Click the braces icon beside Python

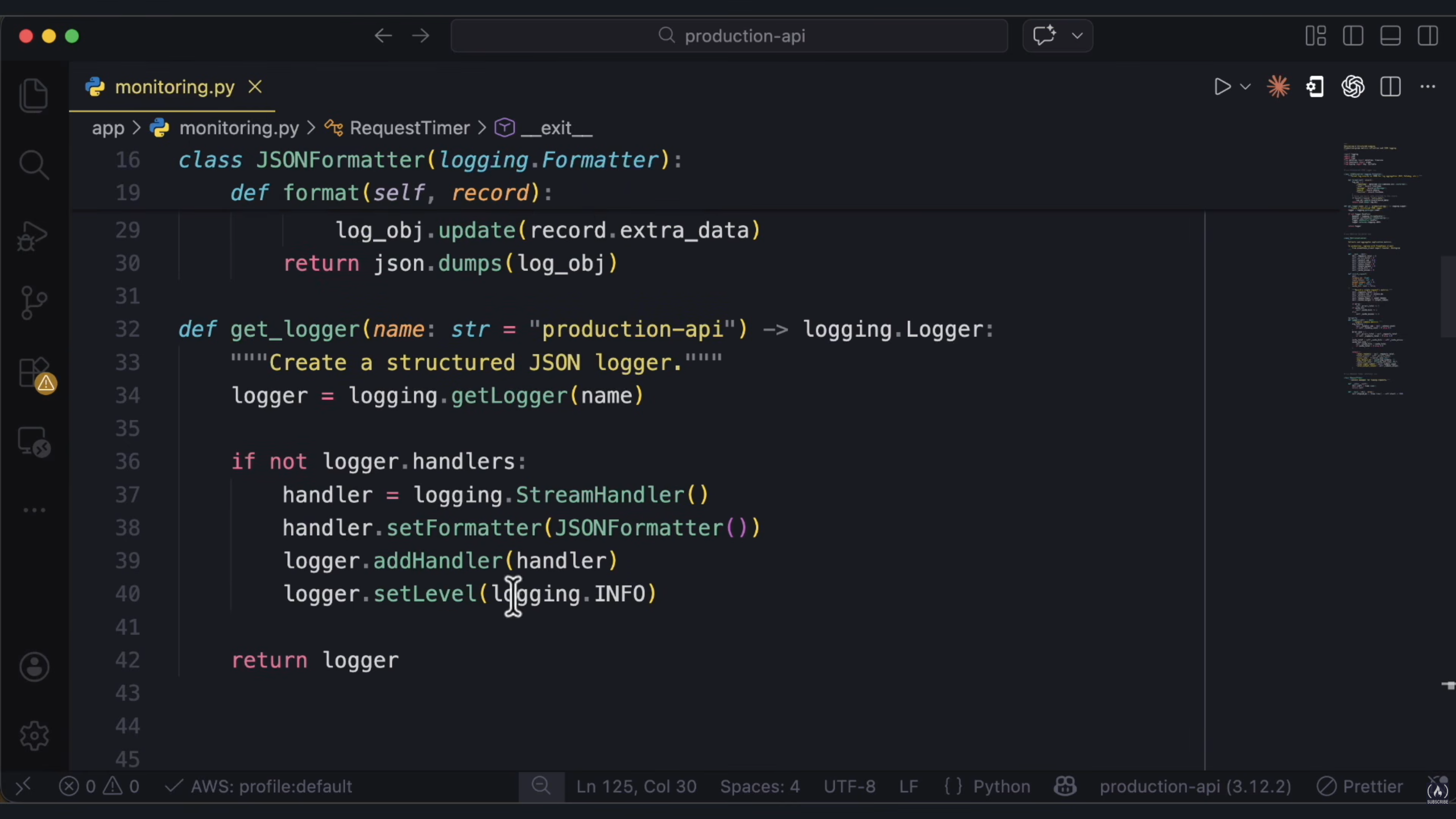point(953,786)
